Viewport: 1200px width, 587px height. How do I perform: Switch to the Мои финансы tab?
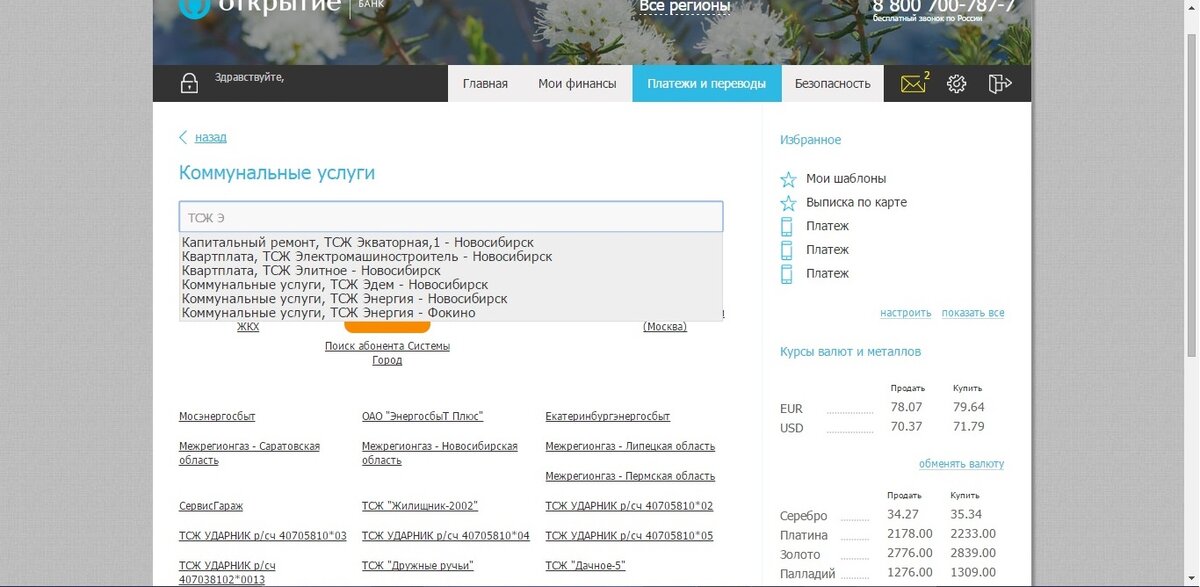click(577, 84)
